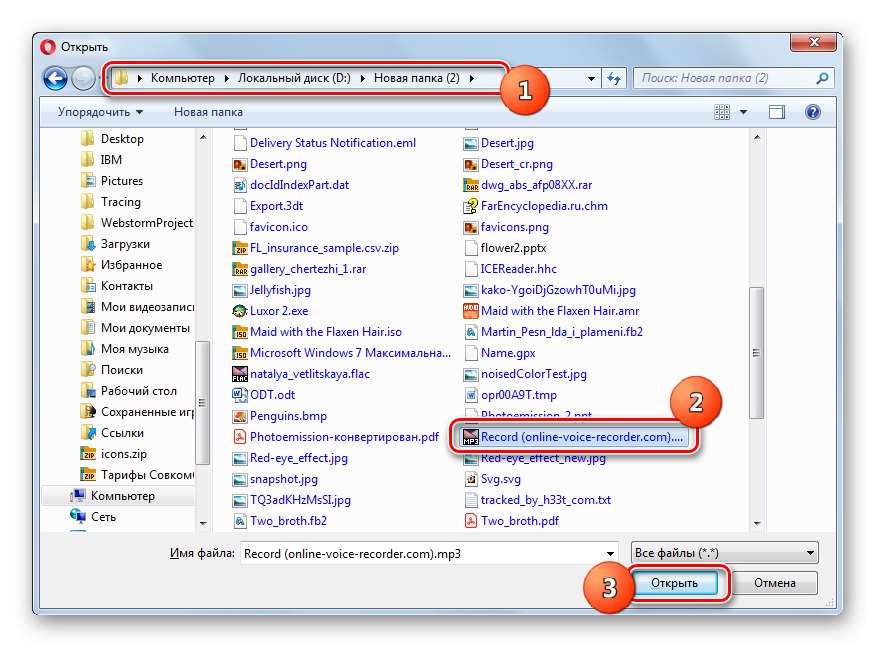The width and height of the screenshot is (876, 648).
Task: Open the Все файлы (*.*) file type dropdown
Action: pos(725,553)
